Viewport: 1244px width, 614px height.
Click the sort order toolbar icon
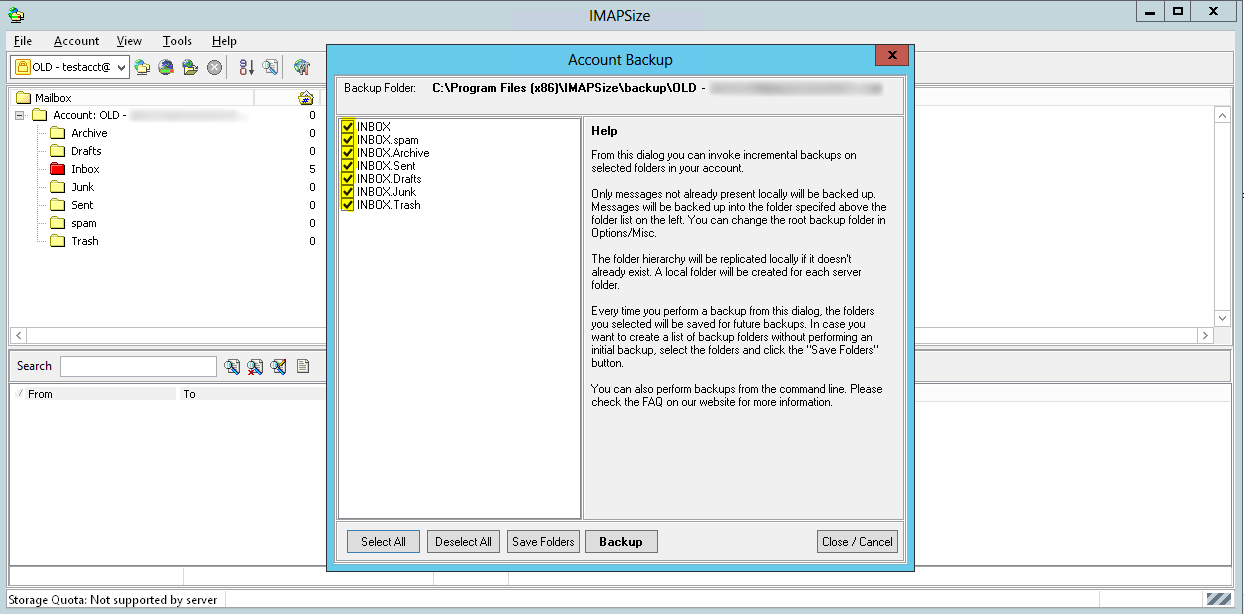[246, 67]
